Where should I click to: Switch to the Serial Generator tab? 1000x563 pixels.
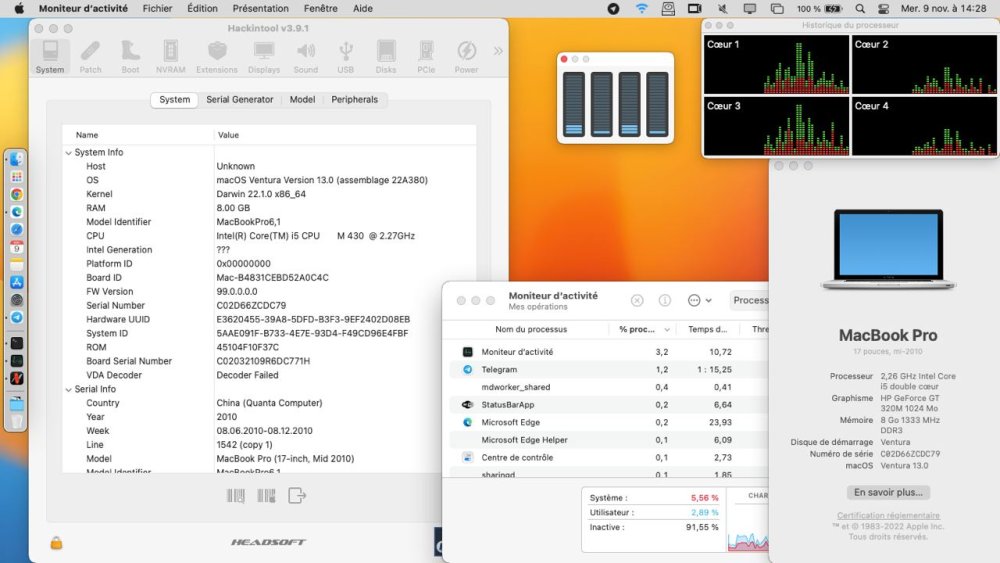tap(240, 99)
